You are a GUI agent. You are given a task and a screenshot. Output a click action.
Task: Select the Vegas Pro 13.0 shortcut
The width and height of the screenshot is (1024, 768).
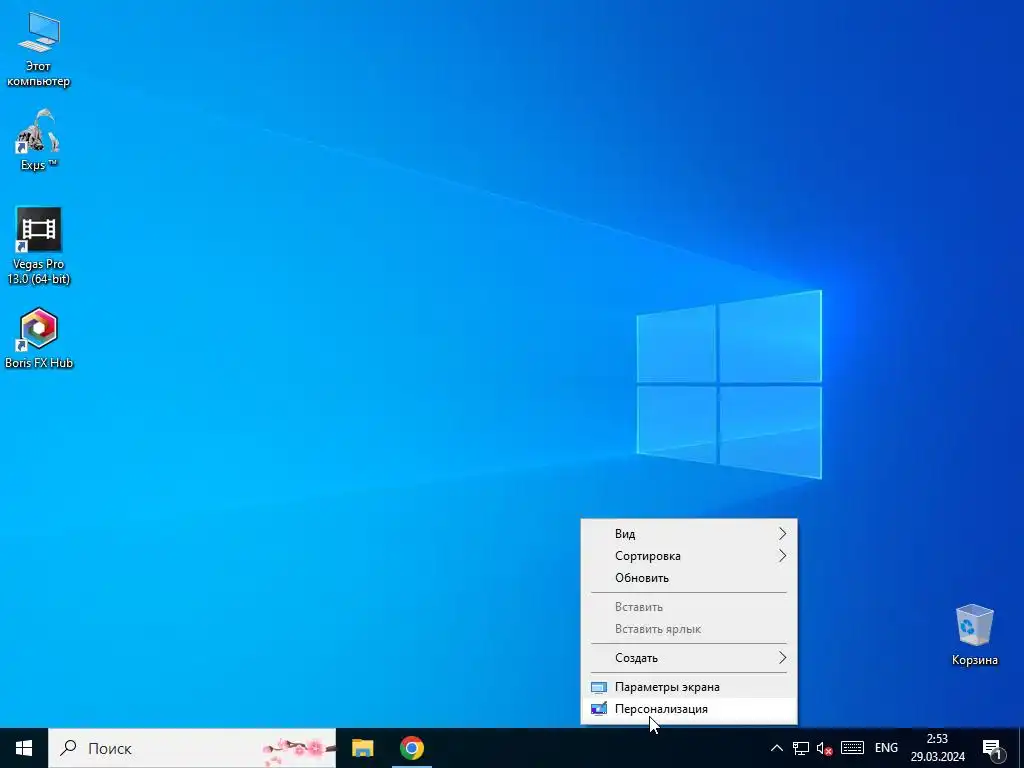pyautogui.click(x=39, y=246)
